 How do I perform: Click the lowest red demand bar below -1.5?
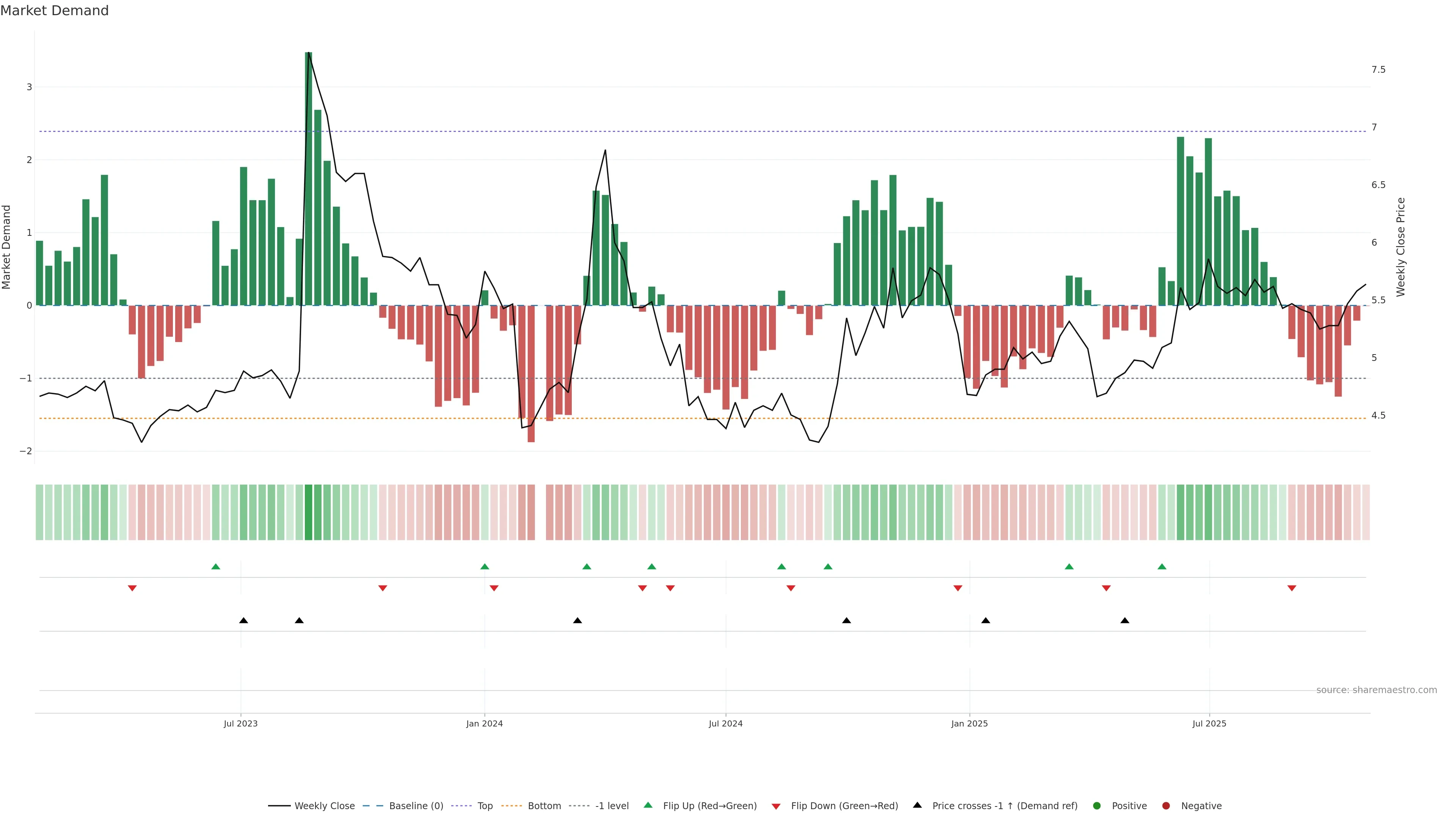coord(531,373)
